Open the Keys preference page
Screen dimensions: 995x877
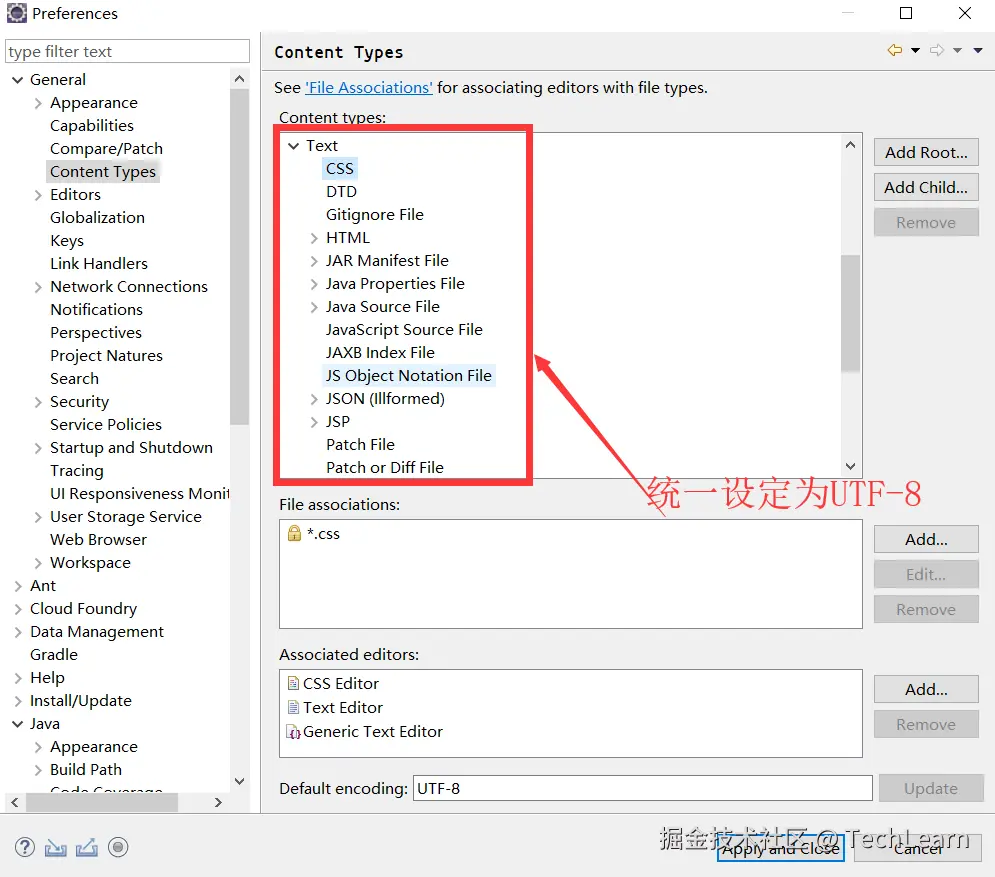pos(67,241)
